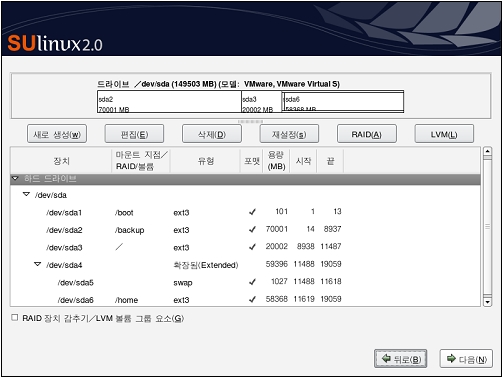Click the 재설정(s) reset button
Screen dimensions: 503x378
pos(289,134)
